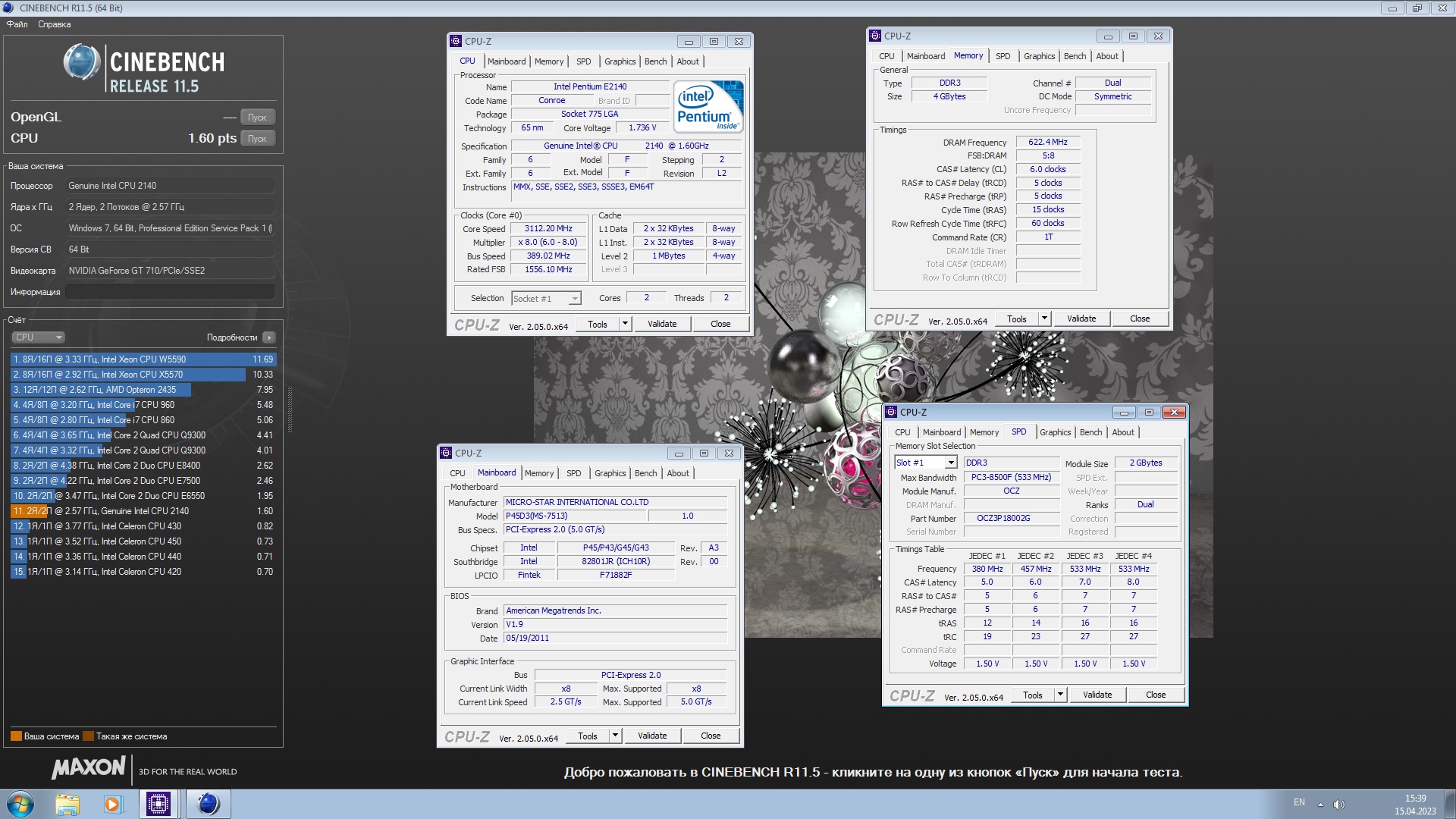Click the Ваша система orange legend swatch

[x=16, y=736]
